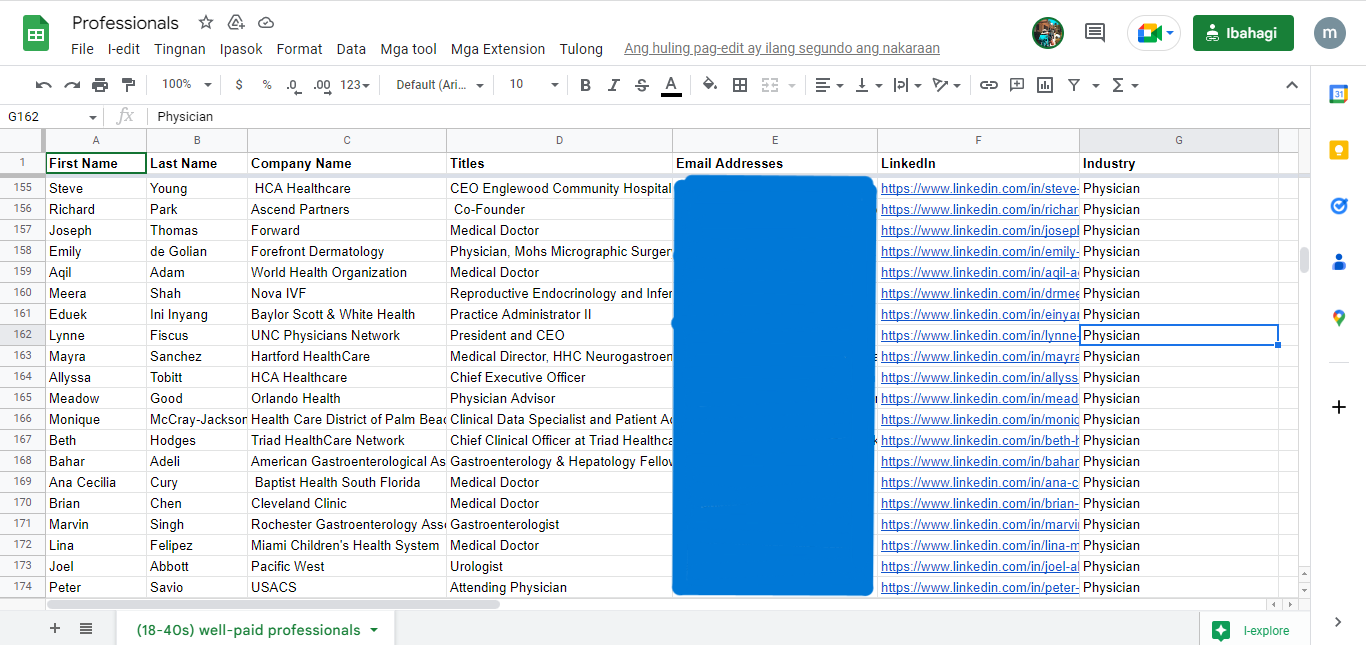Open the merge cells dropdown arrow

[x=792, y=85]
